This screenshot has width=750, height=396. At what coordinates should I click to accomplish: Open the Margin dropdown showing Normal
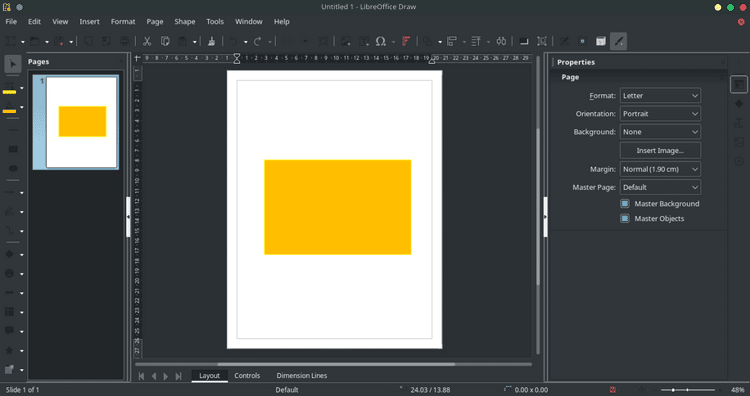[x=660, y=169]
